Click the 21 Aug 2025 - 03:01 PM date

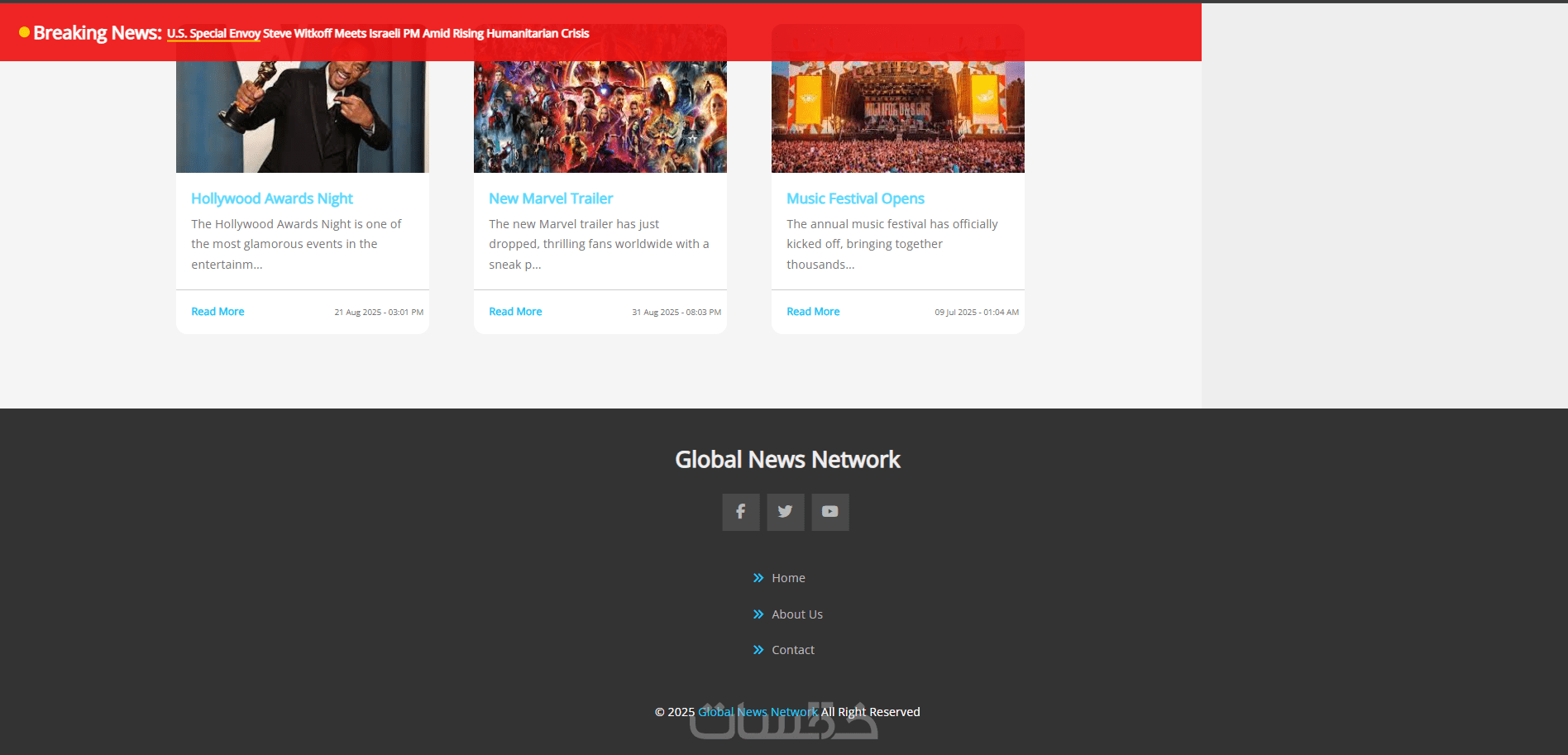[379, 313]
